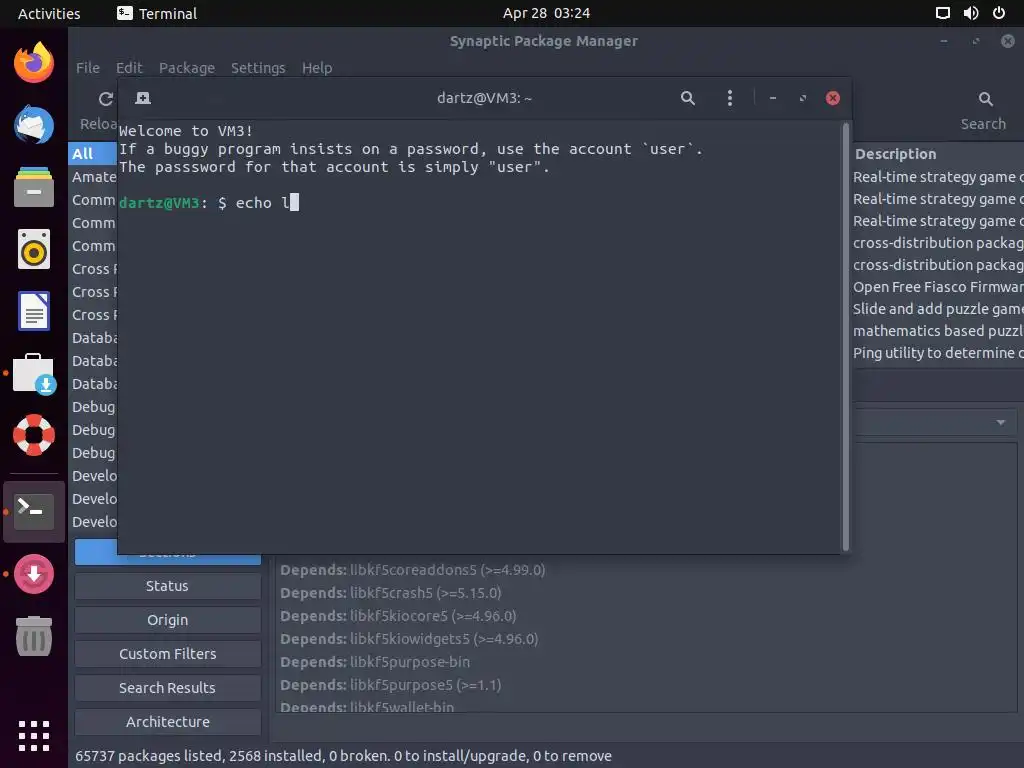Open the Package menu in Synaptic

point(187,68)
